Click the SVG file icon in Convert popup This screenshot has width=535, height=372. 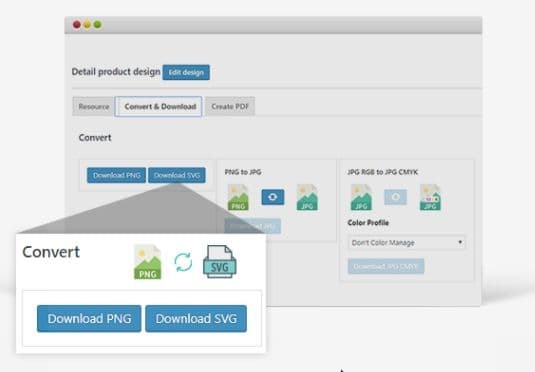coord(219,262)
